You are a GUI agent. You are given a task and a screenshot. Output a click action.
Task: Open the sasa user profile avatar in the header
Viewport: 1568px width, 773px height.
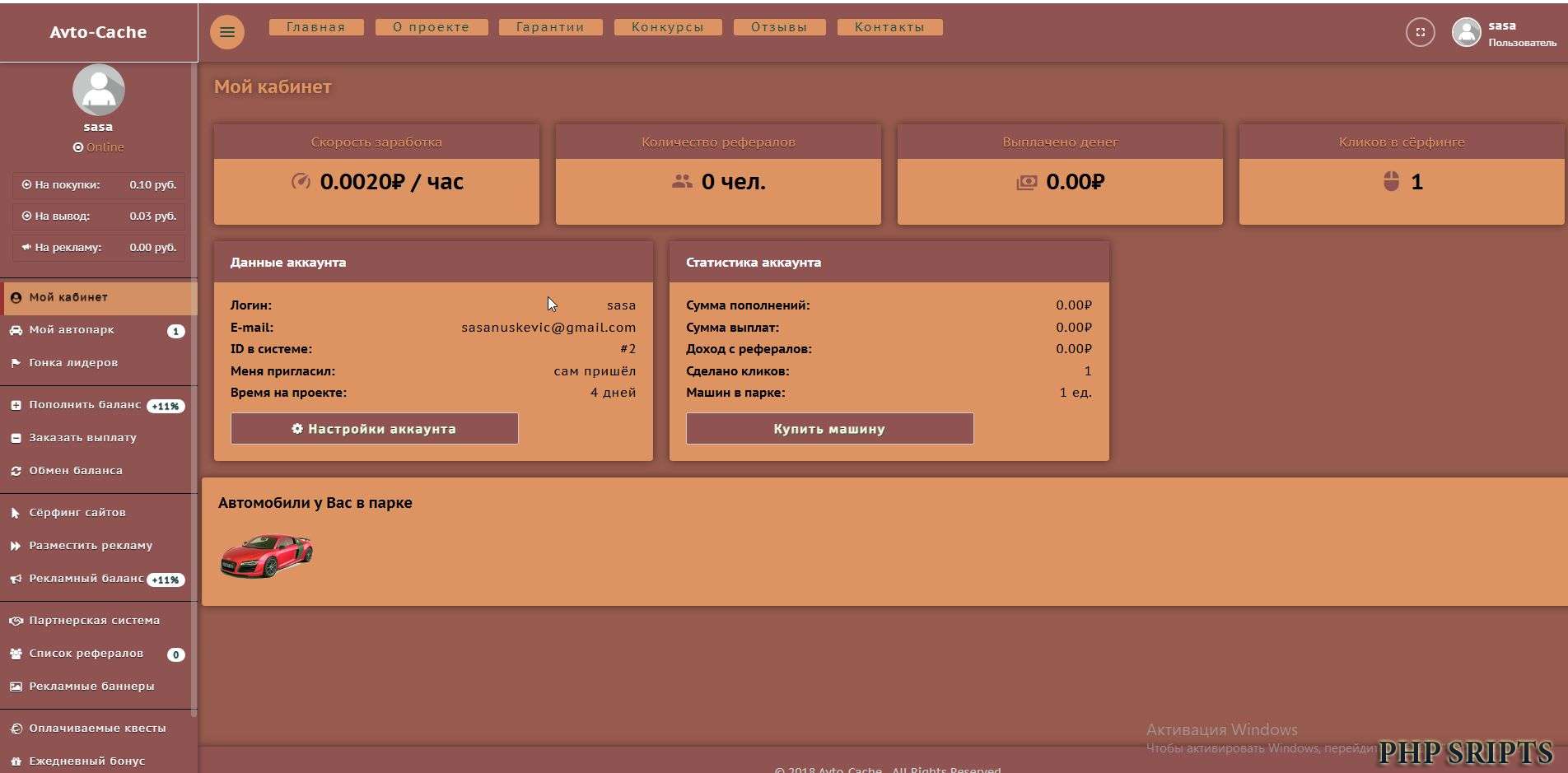(x=1466, y=32)
